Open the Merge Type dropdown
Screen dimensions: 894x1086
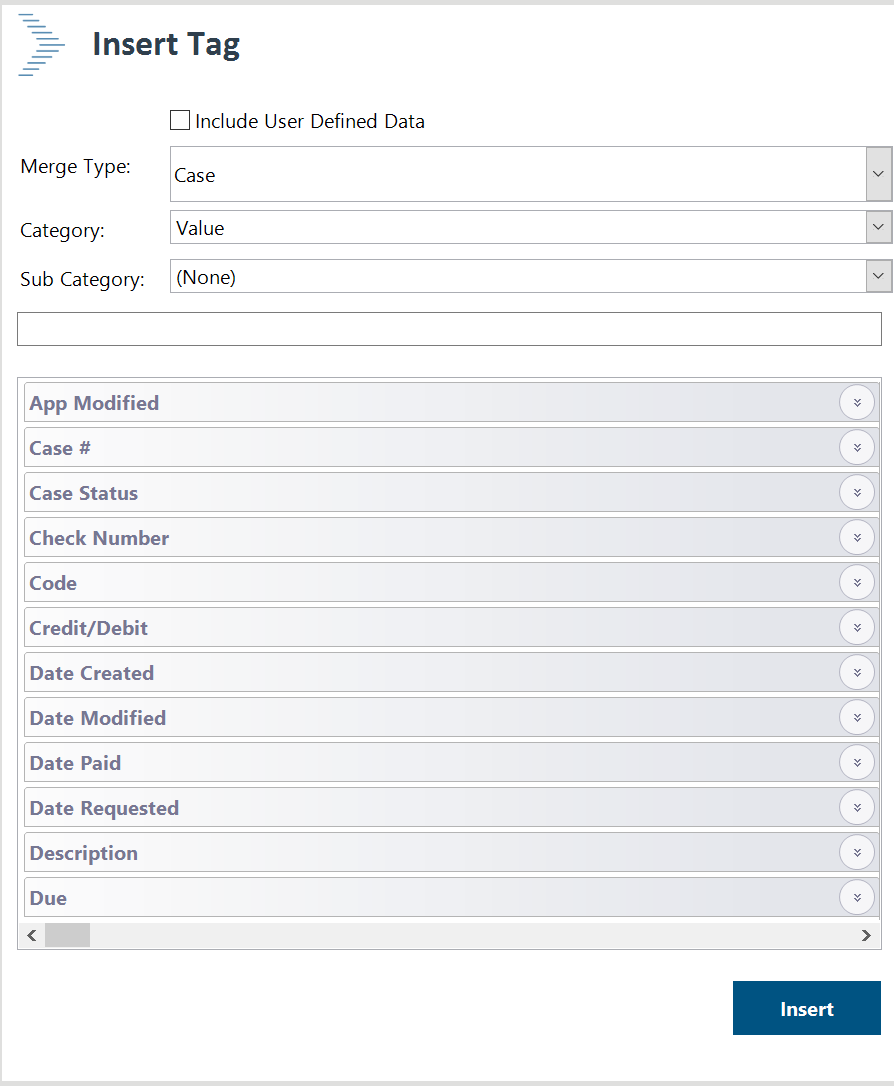tap(878, 174)
